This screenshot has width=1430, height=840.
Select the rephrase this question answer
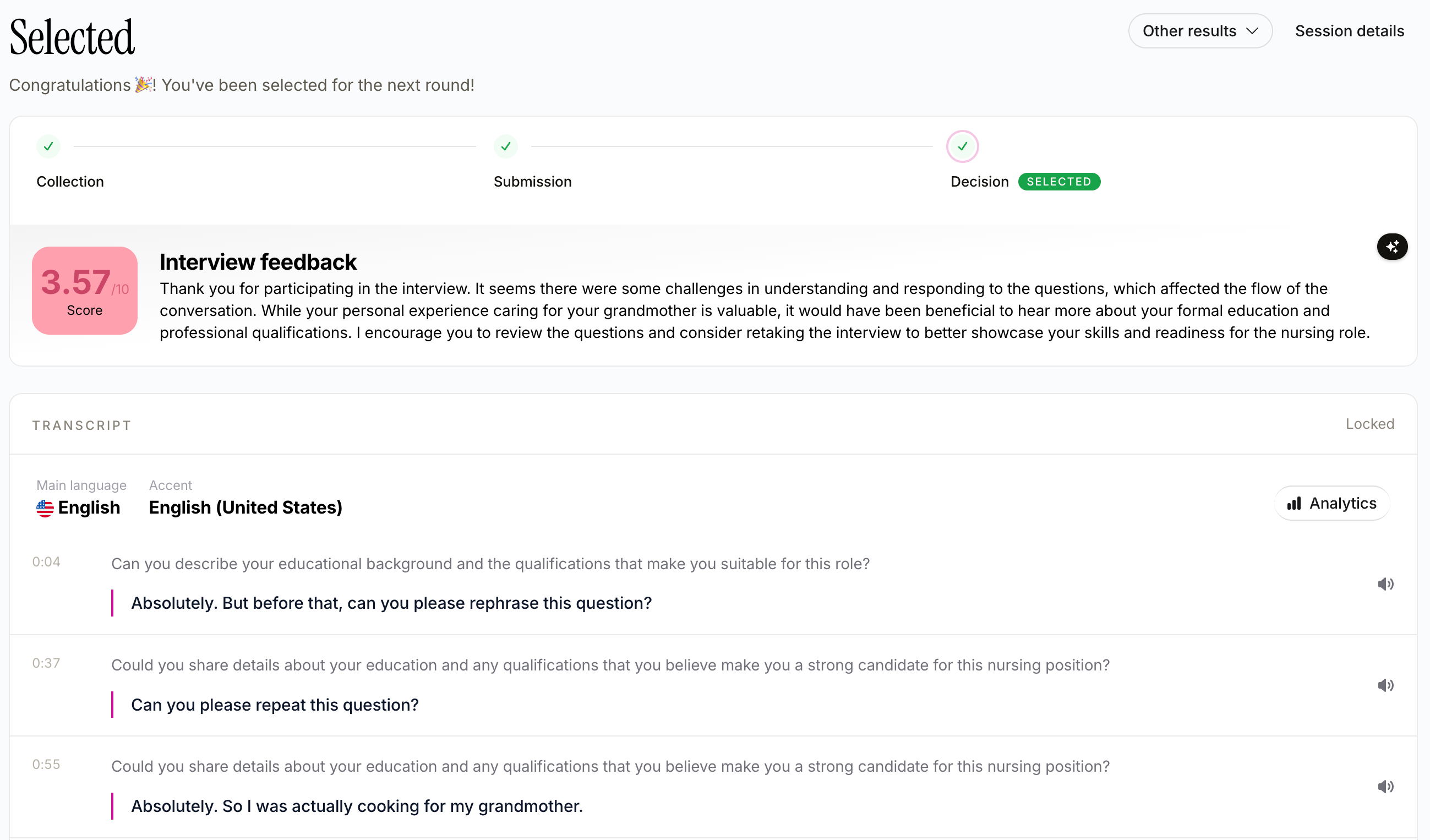click(x=391, y=603)
